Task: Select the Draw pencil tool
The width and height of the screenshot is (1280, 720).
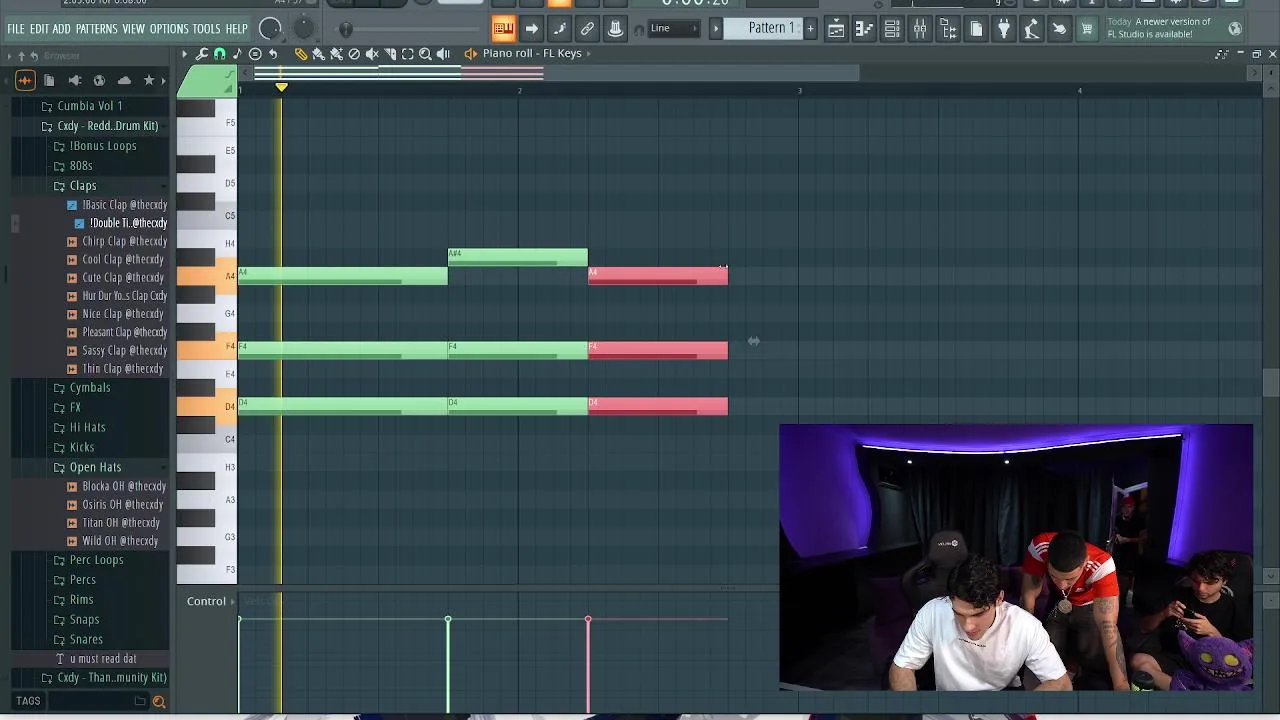Action: click(301, 54)
